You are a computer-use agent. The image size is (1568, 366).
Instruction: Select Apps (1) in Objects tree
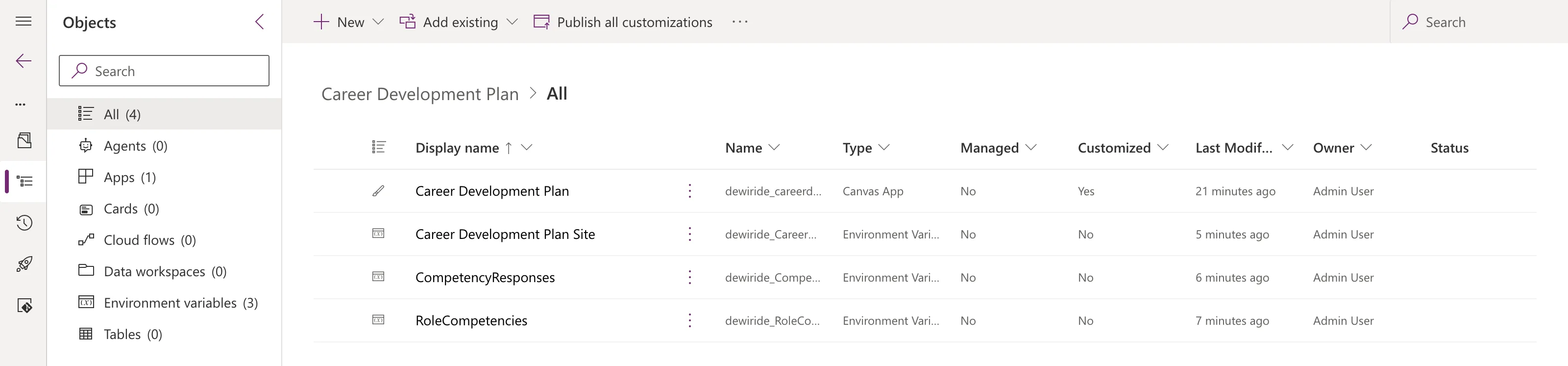(164, 177)
